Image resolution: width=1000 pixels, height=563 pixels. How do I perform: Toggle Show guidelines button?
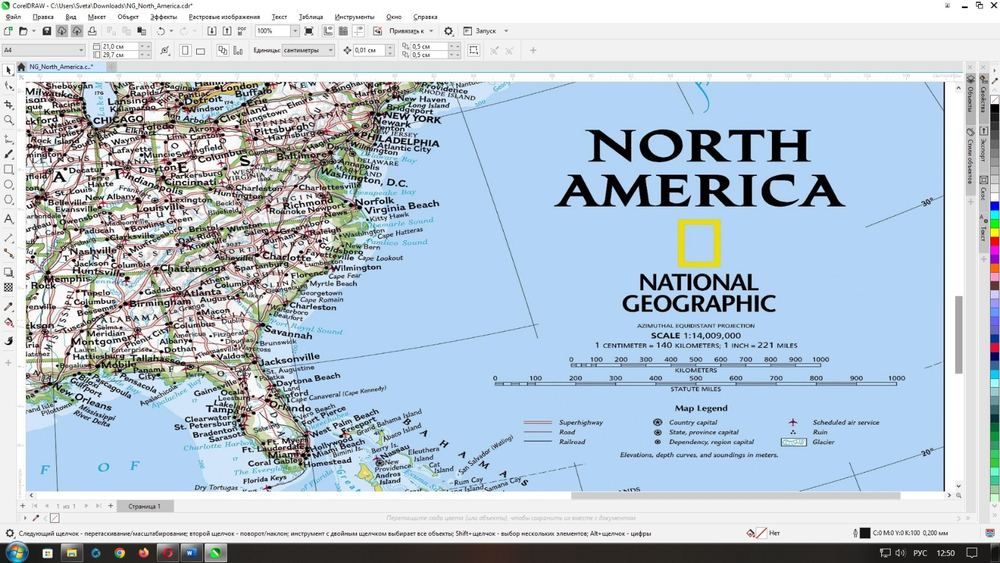click(358, 31)
